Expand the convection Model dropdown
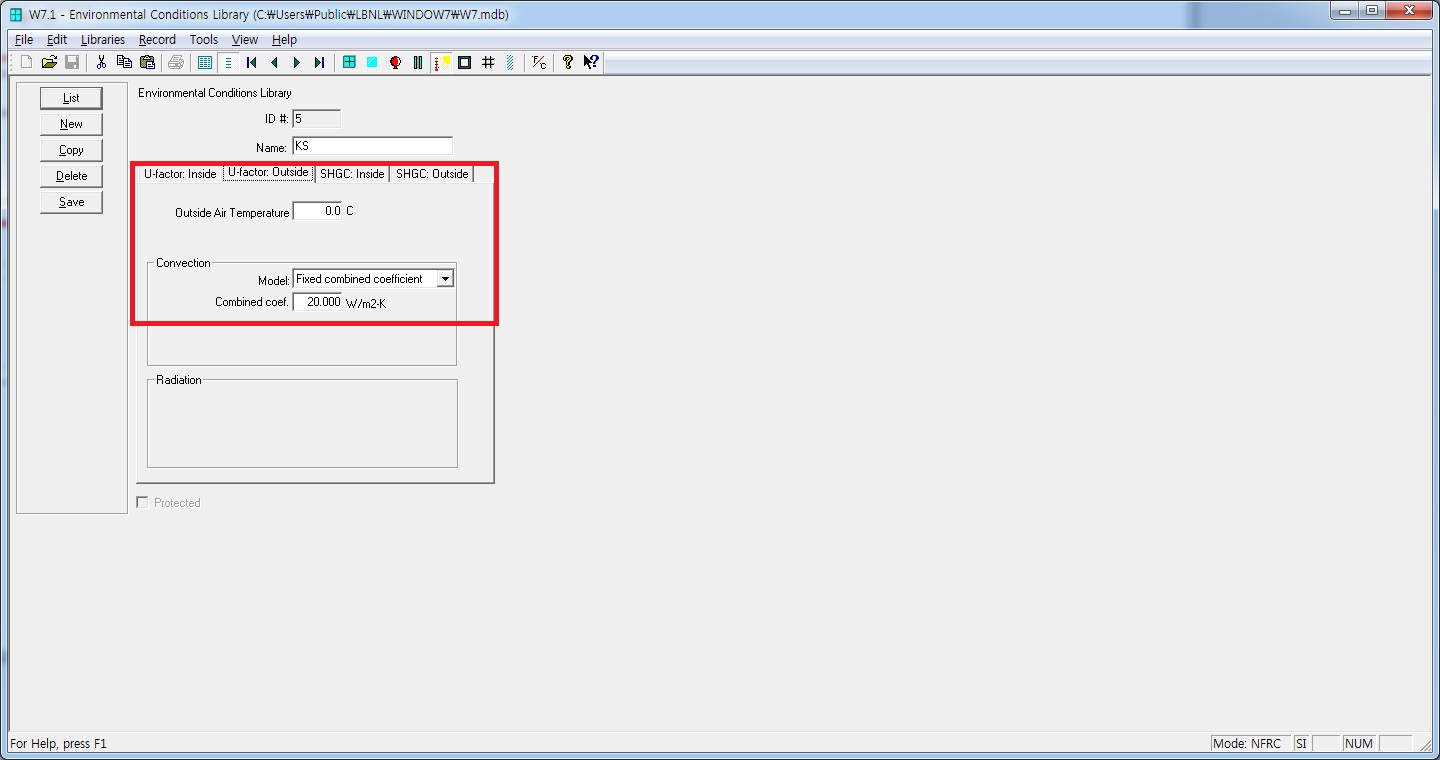 [445, 279]
